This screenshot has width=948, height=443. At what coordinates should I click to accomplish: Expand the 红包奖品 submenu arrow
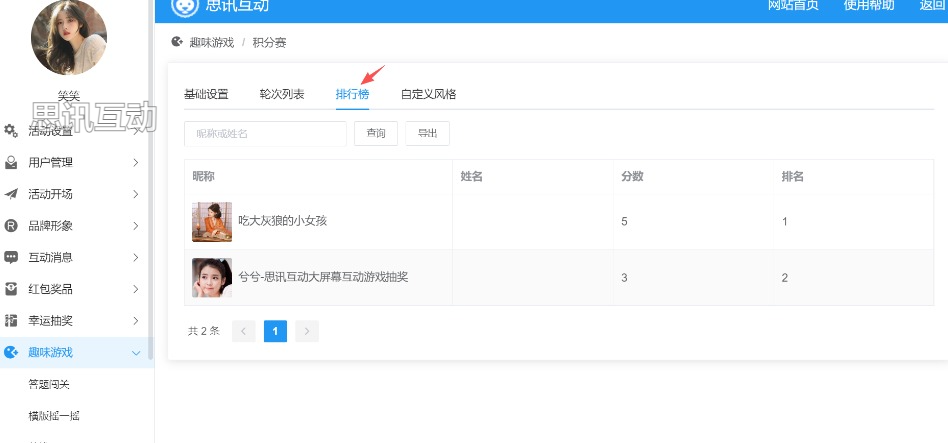click(x=136, y=289)
